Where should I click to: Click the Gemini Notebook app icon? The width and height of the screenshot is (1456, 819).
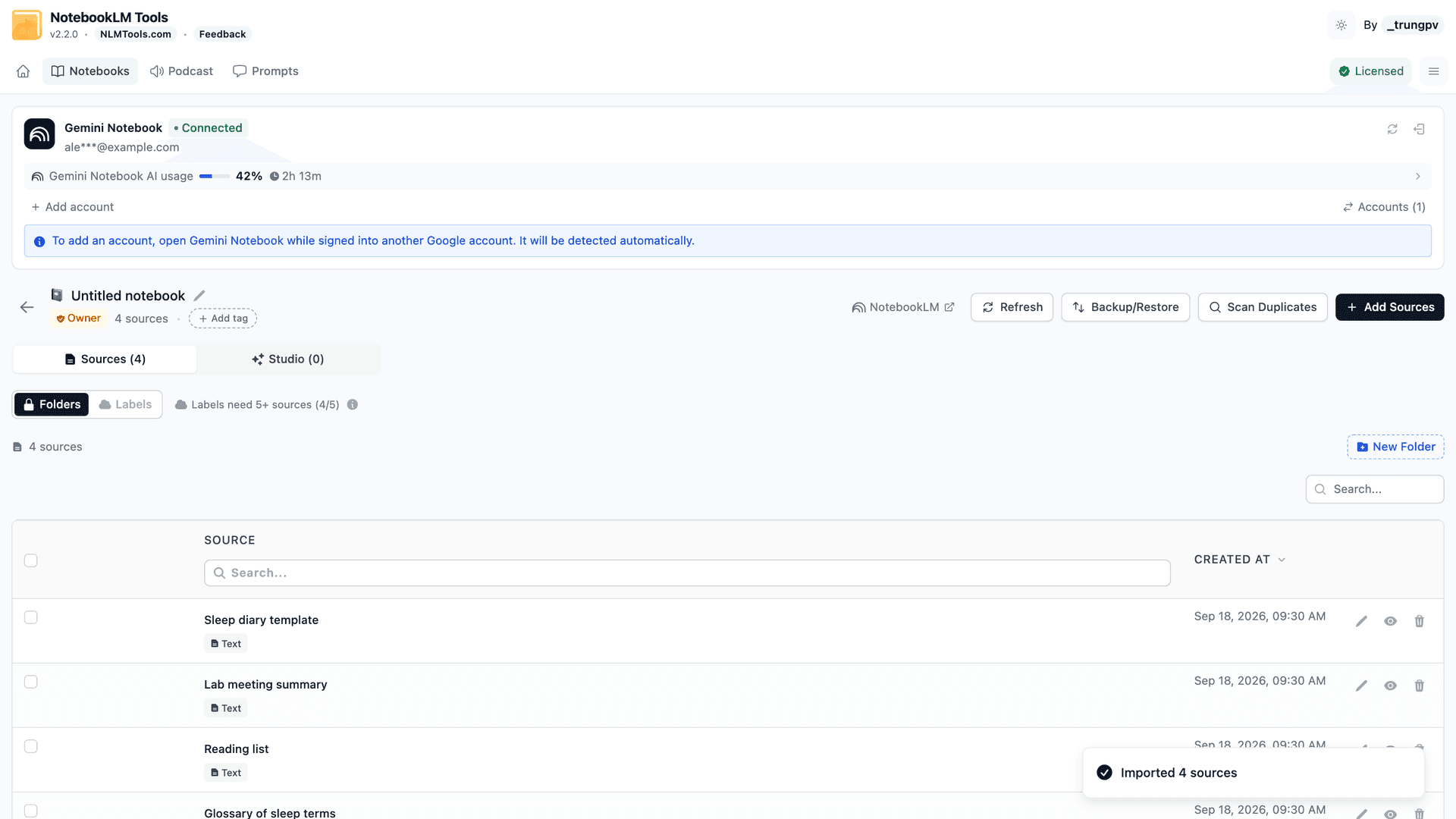pos(39,134)
